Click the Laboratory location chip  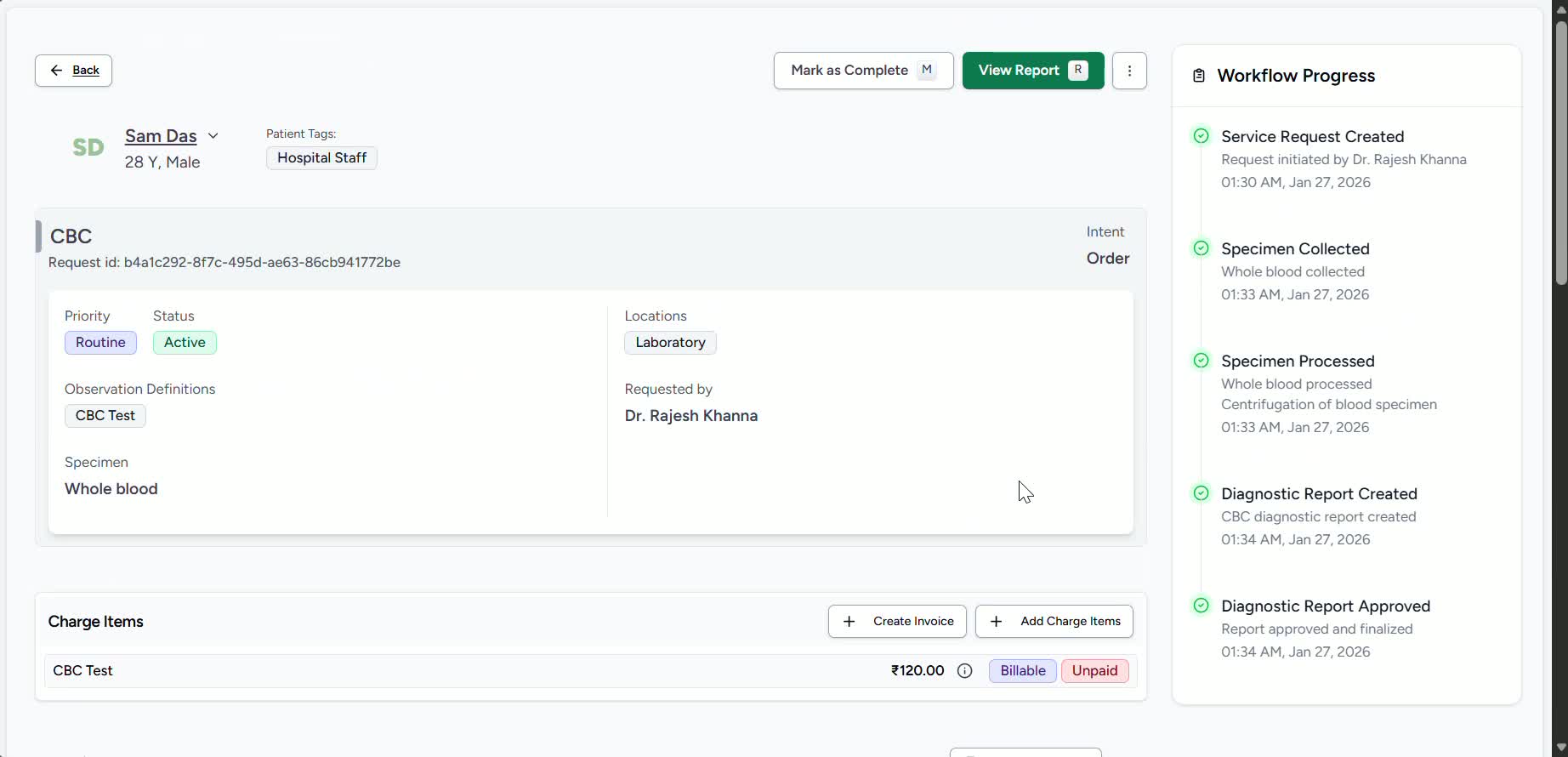pyautogui.click(x=670, y=343)
